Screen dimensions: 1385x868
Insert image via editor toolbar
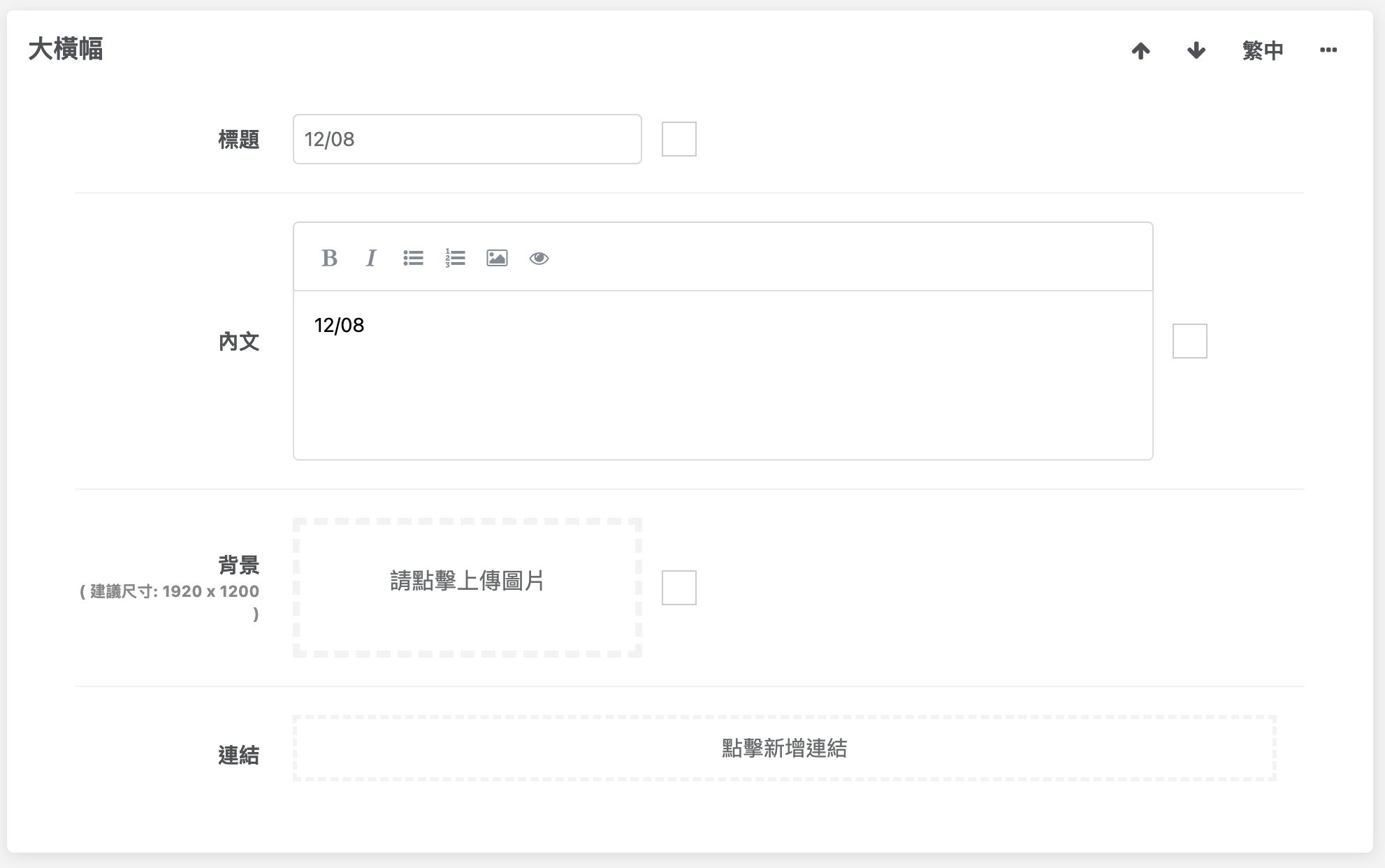pyautogui.click(x=497, y=258)
